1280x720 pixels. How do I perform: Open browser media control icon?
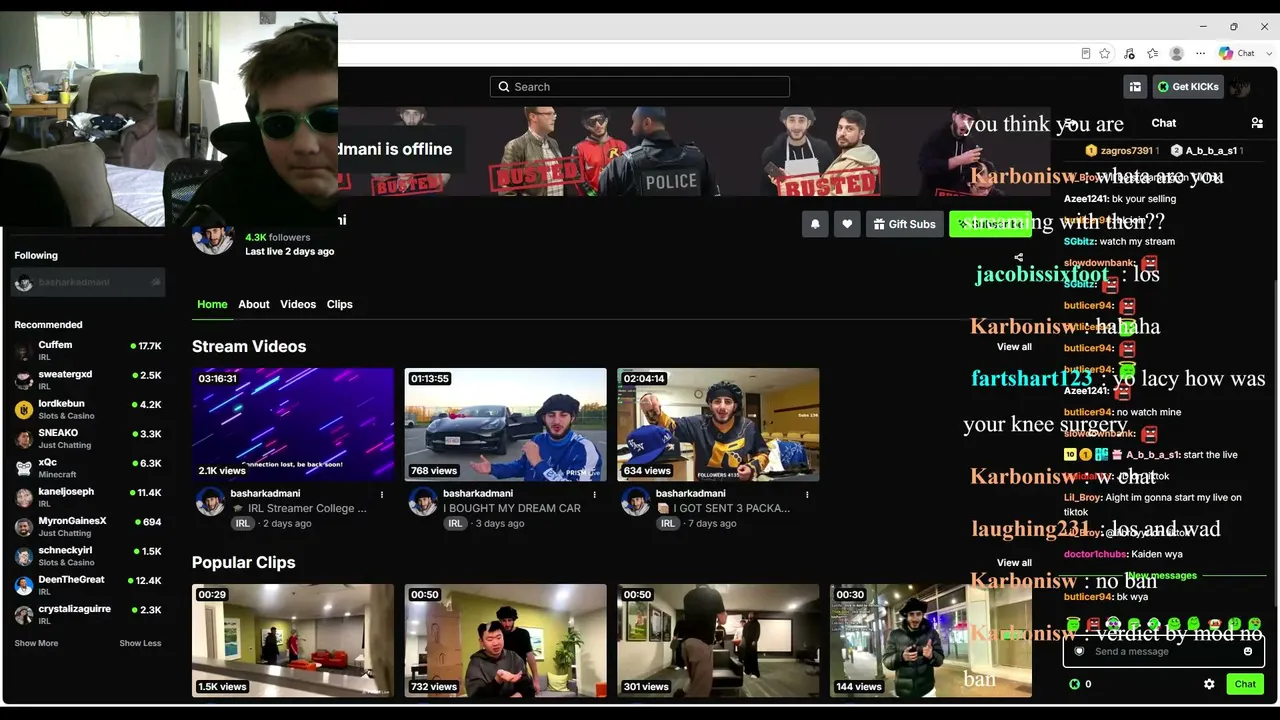pos(1129,53)
